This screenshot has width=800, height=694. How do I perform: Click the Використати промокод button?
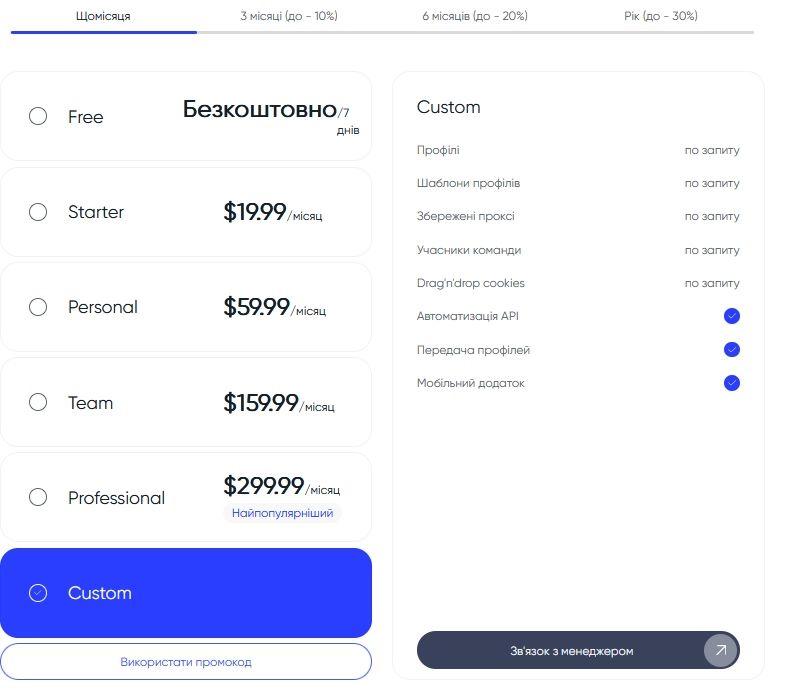[x=186, y=662]
